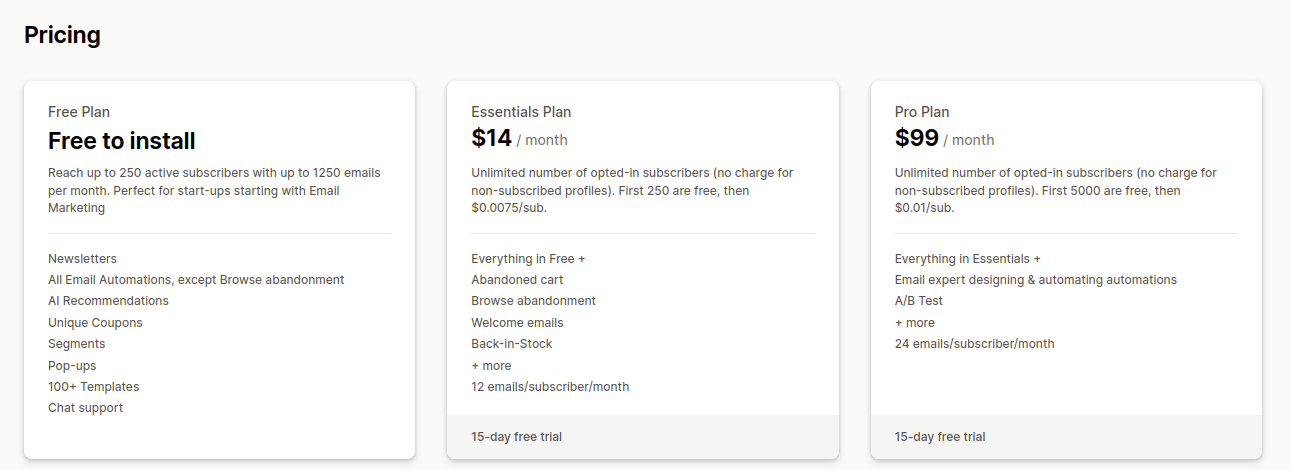Screen dimensions: 1291x470
Task: Click '+ more' in Essentials Plan features
Action: pos(491,366)
